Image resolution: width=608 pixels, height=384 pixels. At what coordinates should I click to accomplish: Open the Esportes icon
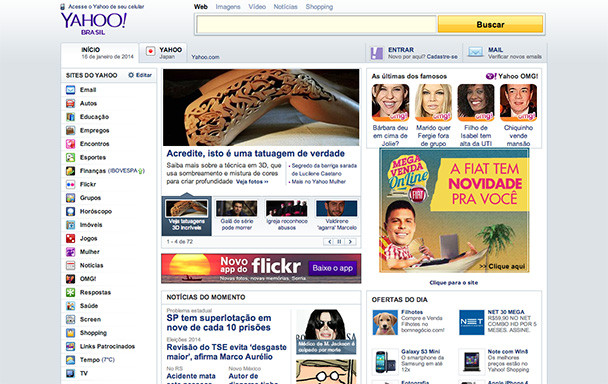coord(70,157)
